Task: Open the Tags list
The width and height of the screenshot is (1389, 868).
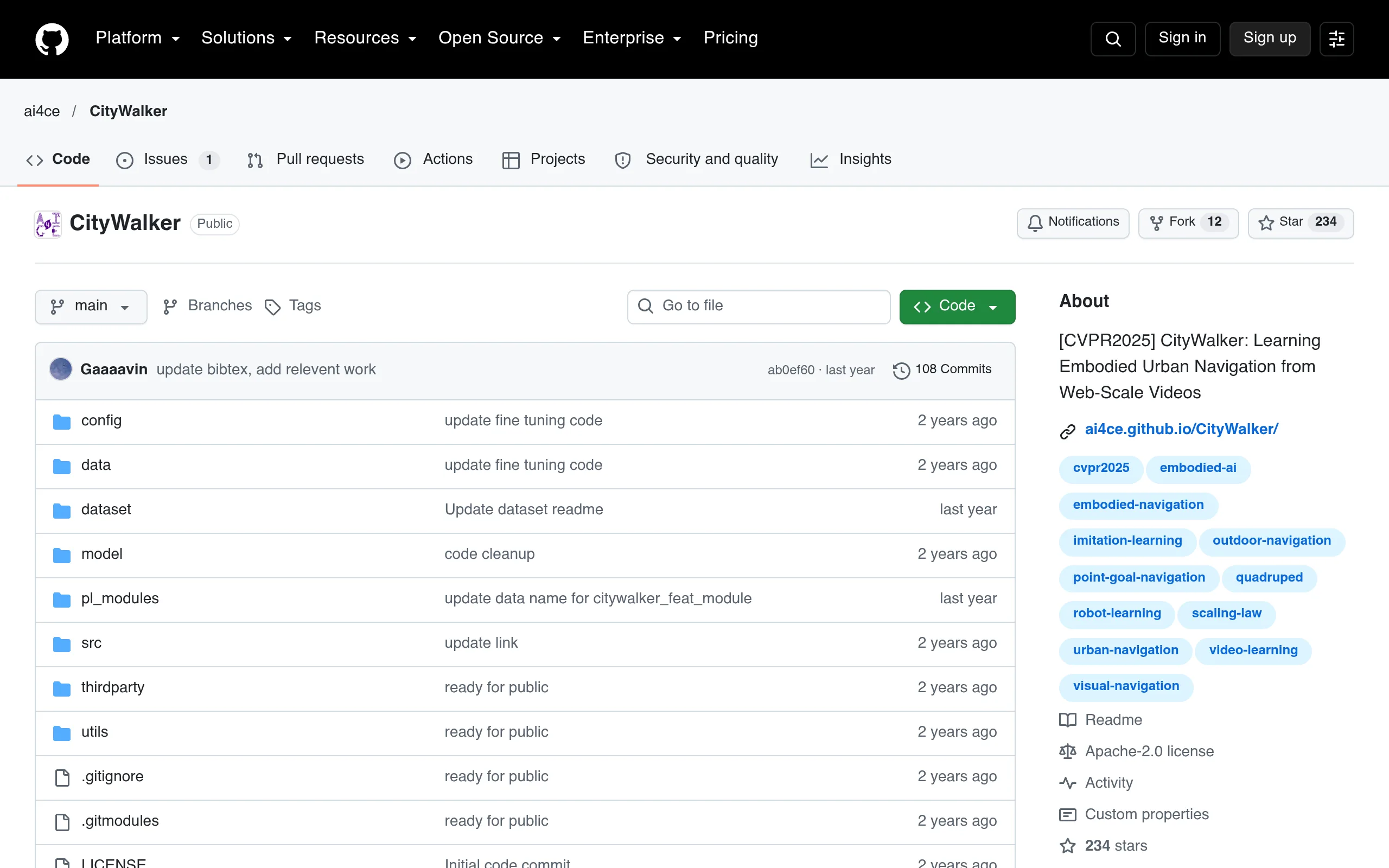Action: point(293,306)
